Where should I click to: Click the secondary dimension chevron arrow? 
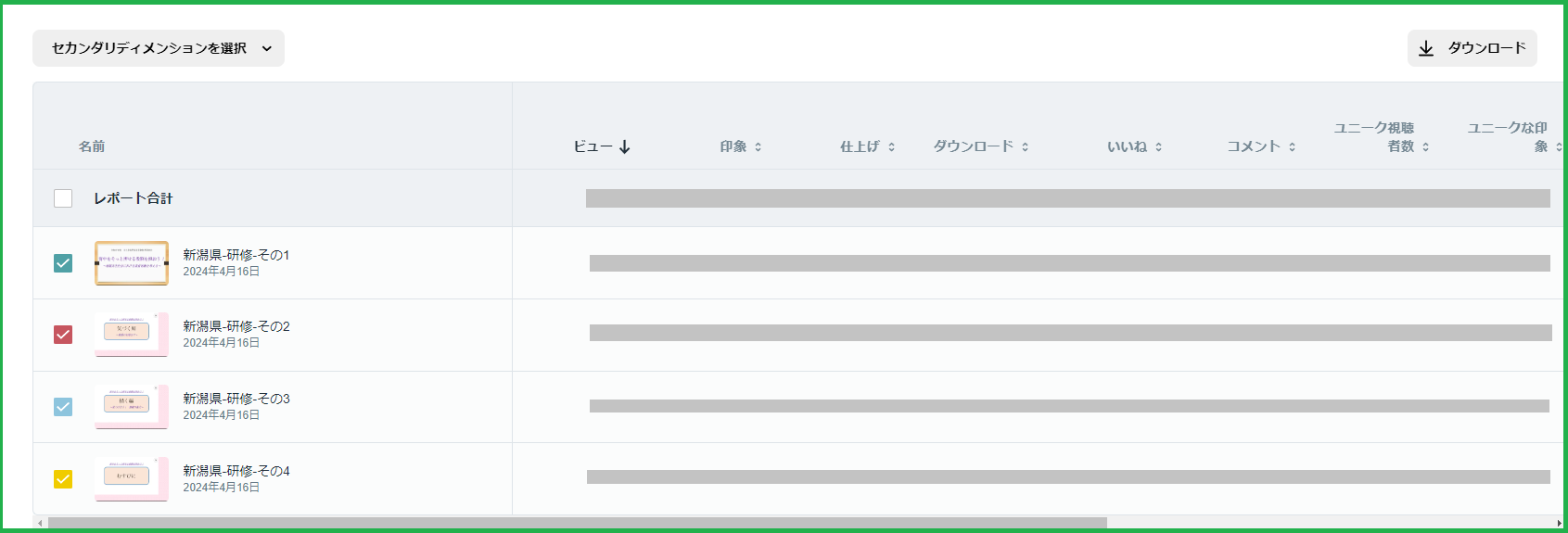click(x=267, y=48)
